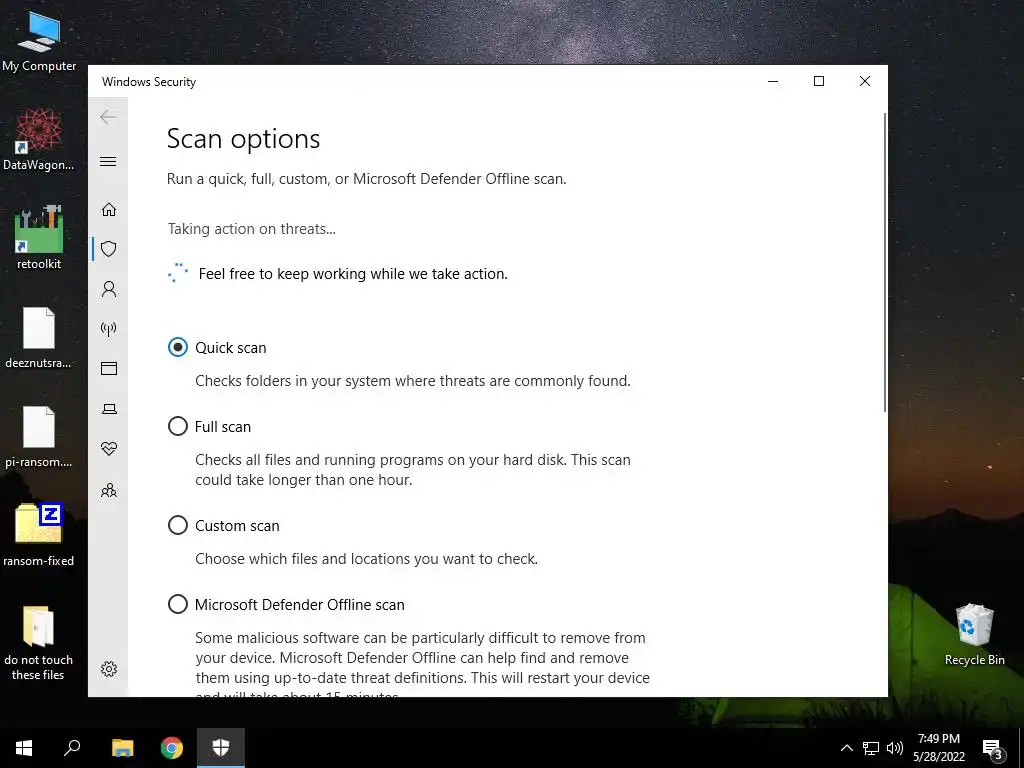Go back using the back arrow
Image resolution: width=1024 pixels, height=768 pixels.
(108, 117)
